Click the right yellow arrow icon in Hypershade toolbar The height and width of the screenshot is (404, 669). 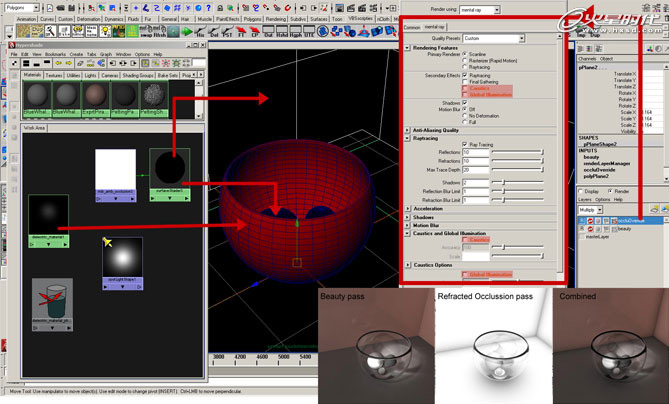(x=69, y=63)
